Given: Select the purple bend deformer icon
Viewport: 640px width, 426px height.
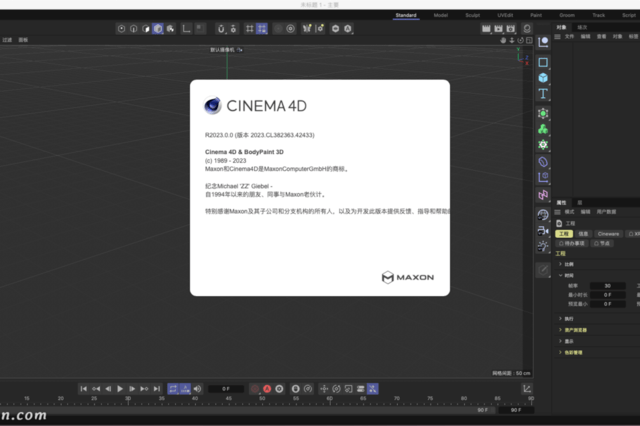Looking at the screenshot, I should pyautogui.click(x=543, y=162).
